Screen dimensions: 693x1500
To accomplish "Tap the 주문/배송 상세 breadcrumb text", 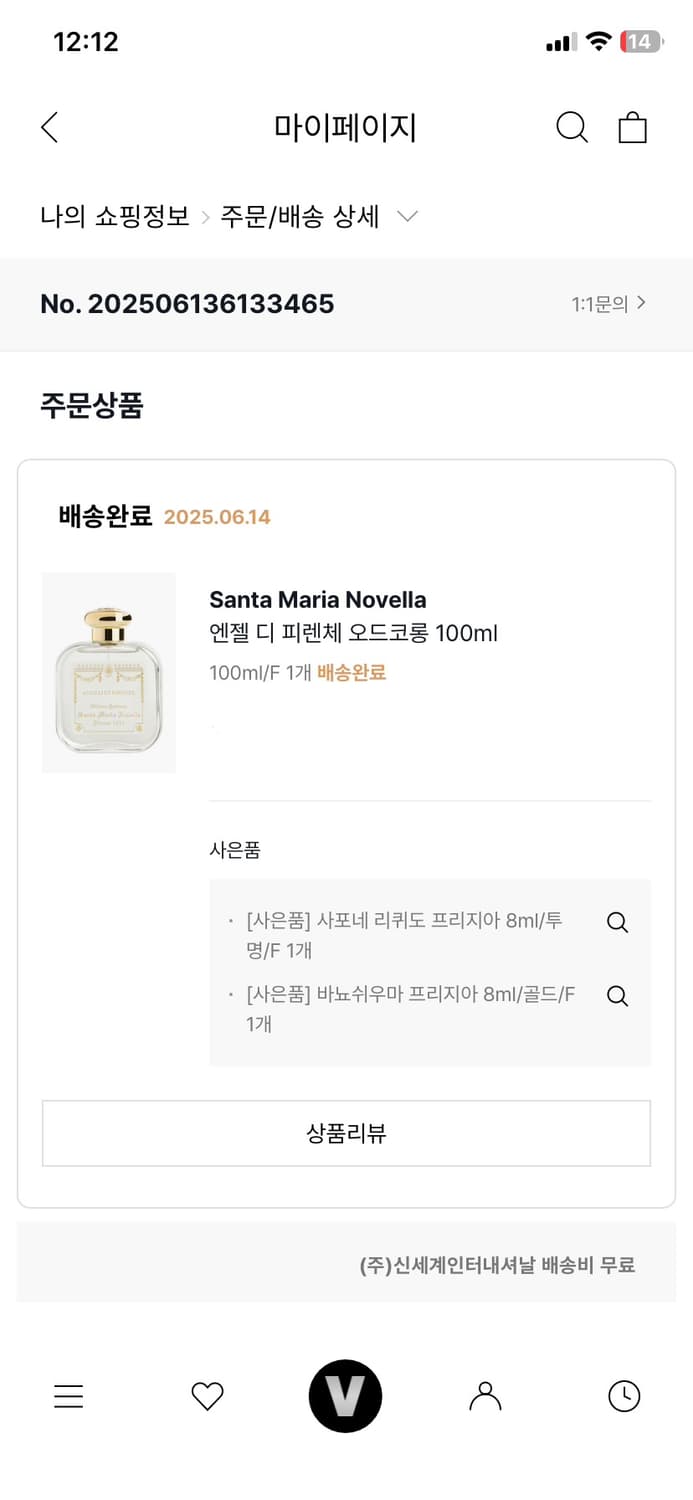I will click(x=302, y=215).
